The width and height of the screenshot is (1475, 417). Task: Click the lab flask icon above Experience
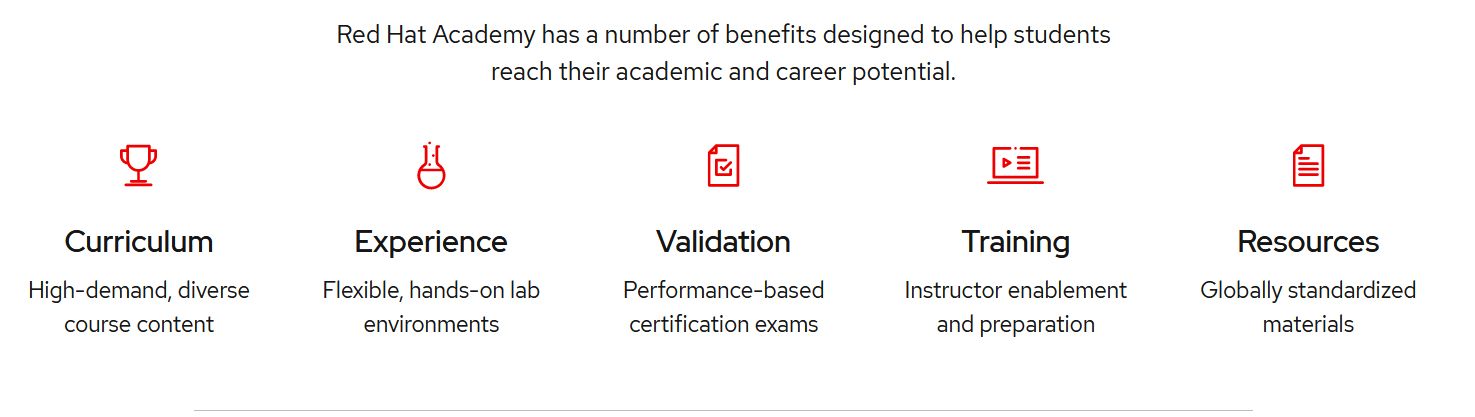(431, 165)
